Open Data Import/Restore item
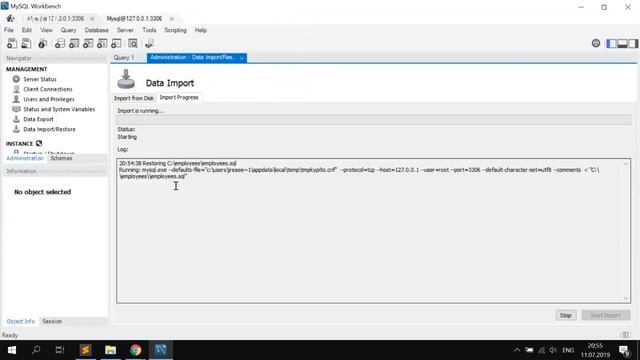Viewport: 640px width, 360px height. (49, 129)
